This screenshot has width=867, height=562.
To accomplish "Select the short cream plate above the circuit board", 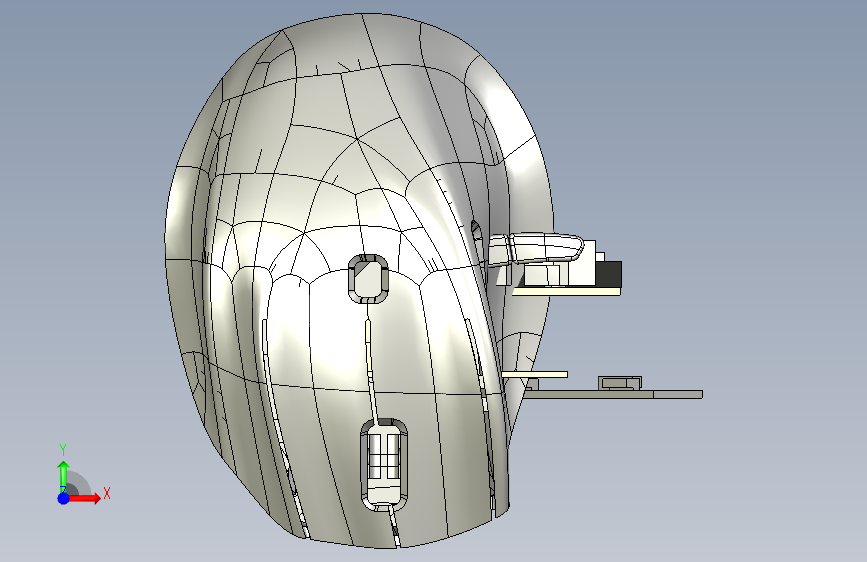I will (535, 374).
